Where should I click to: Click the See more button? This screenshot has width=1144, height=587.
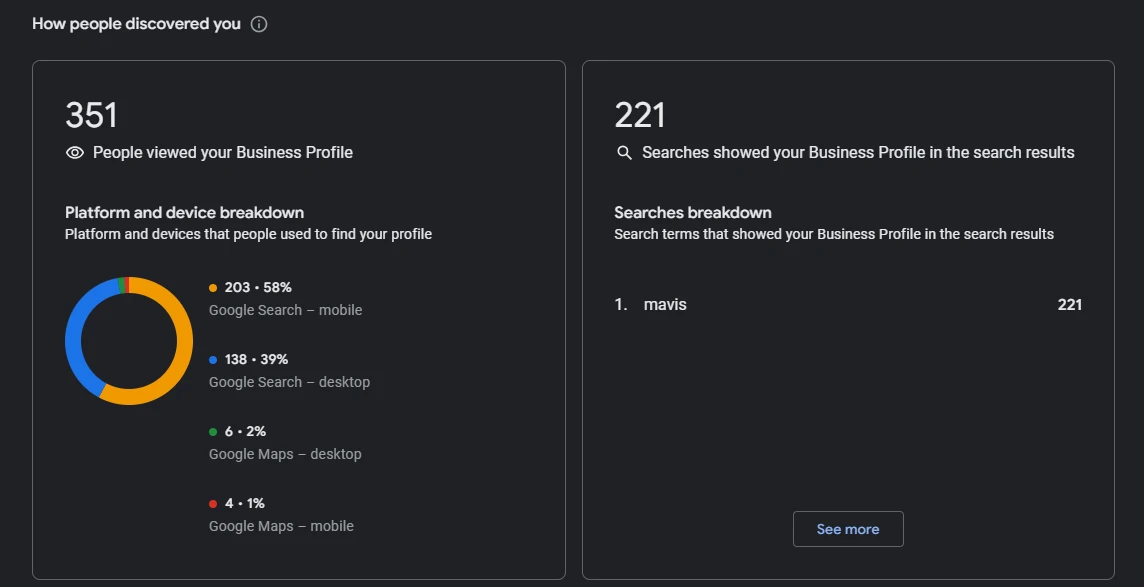pyautogui.click(x=848, y=529)
